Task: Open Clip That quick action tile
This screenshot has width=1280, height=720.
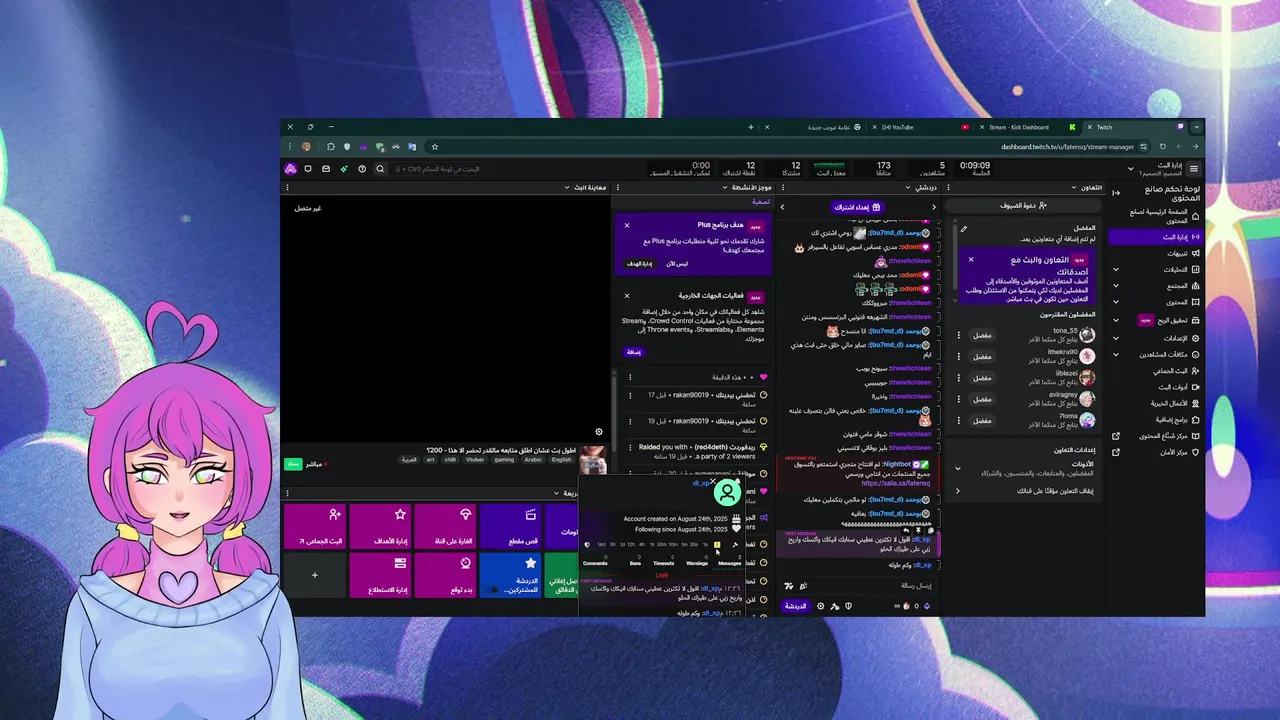Action: pos(511,526)
